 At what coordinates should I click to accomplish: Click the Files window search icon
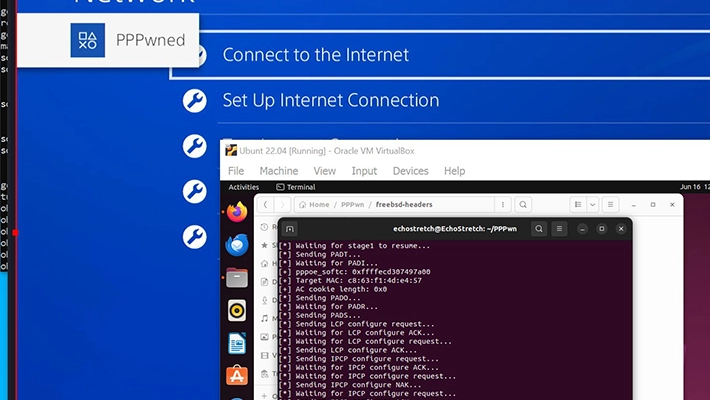[523, 204]
